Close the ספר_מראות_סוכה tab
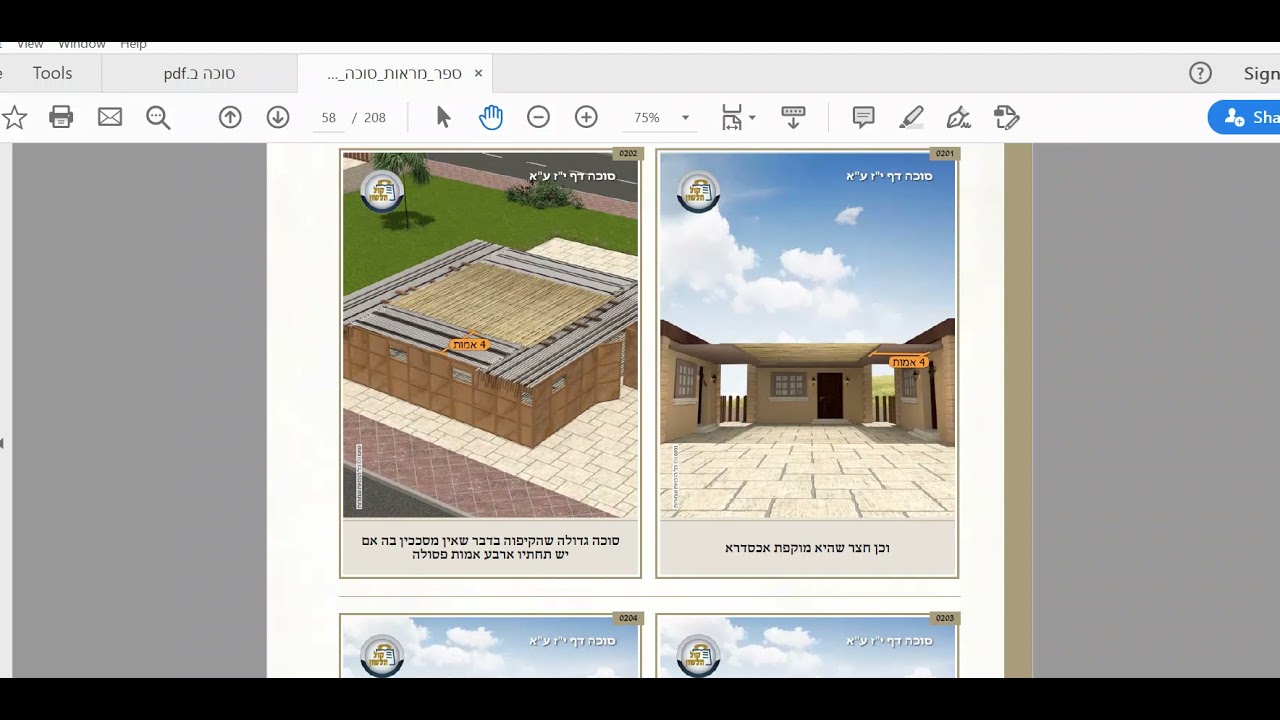Image resolution: width=1280 pixels, height=720 pixels. pyautogui.click(x=478, y=73)
